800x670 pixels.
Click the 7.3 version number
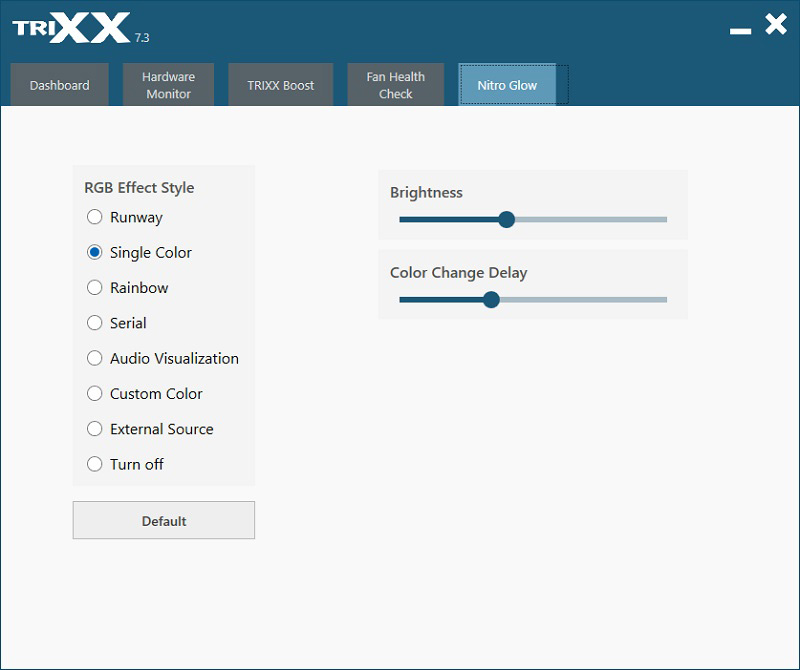[142, 38]
